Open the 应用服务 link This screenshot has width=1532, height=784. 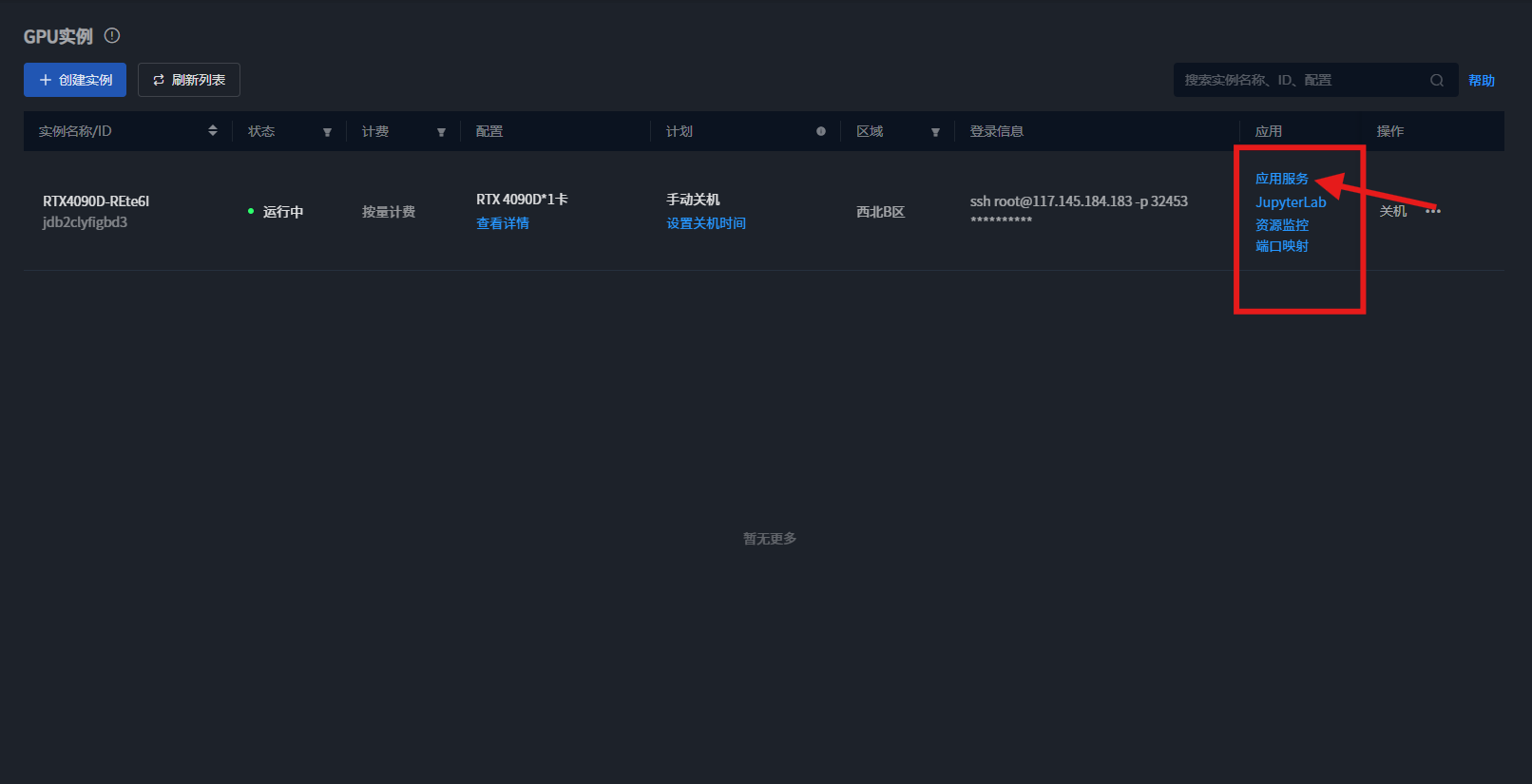click(x=1281, y=179)
